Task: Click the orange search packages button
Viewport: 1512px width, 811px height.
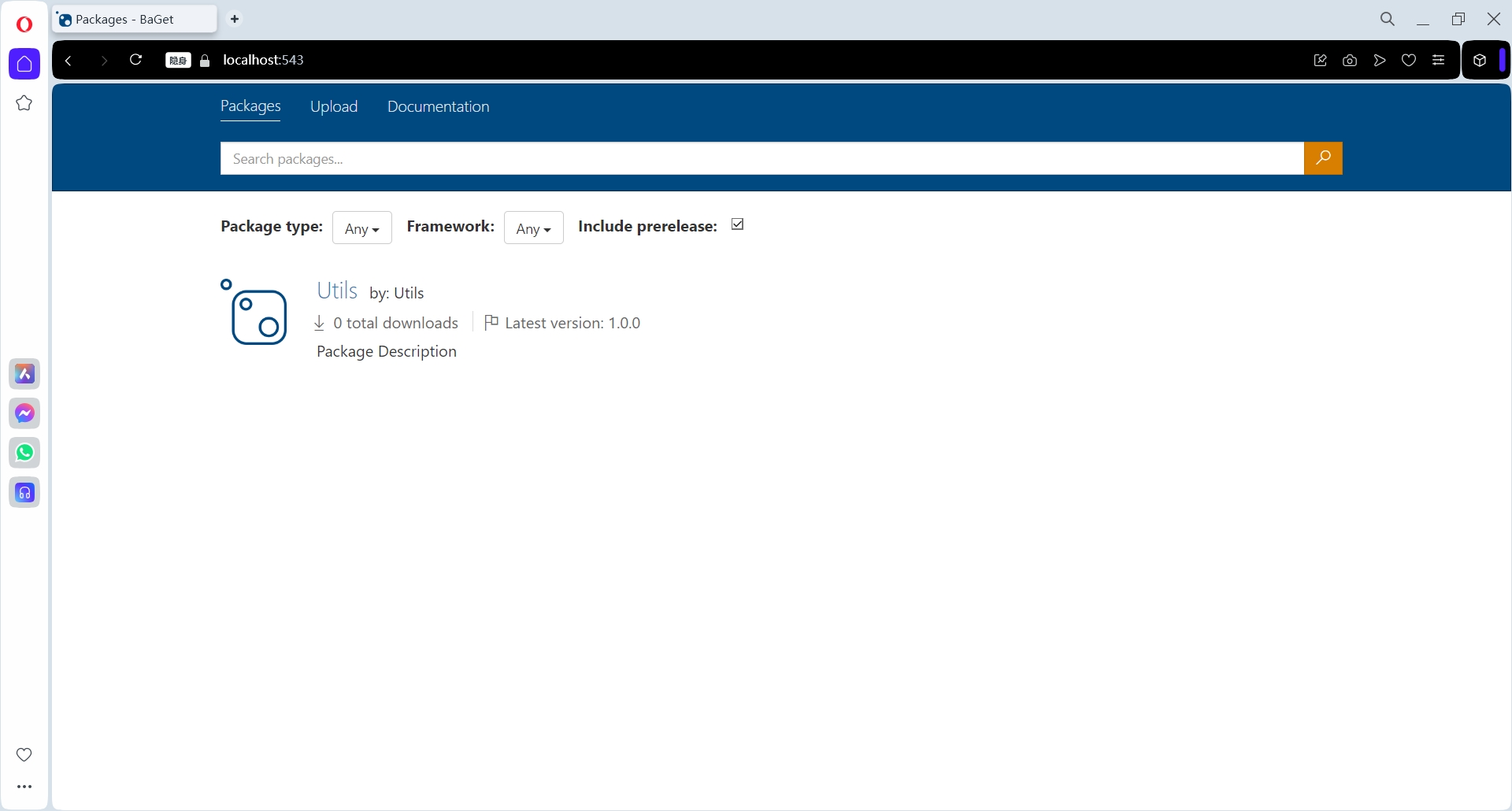Action: (1323, 158)
